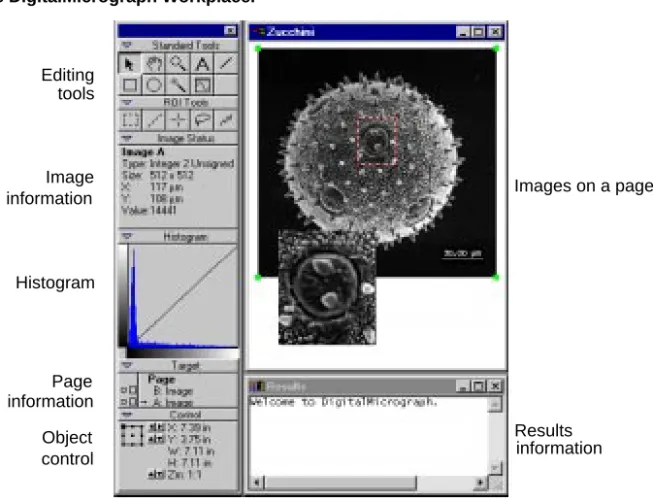
Task: Close the floating tool palette window
Action: [230, 30]
